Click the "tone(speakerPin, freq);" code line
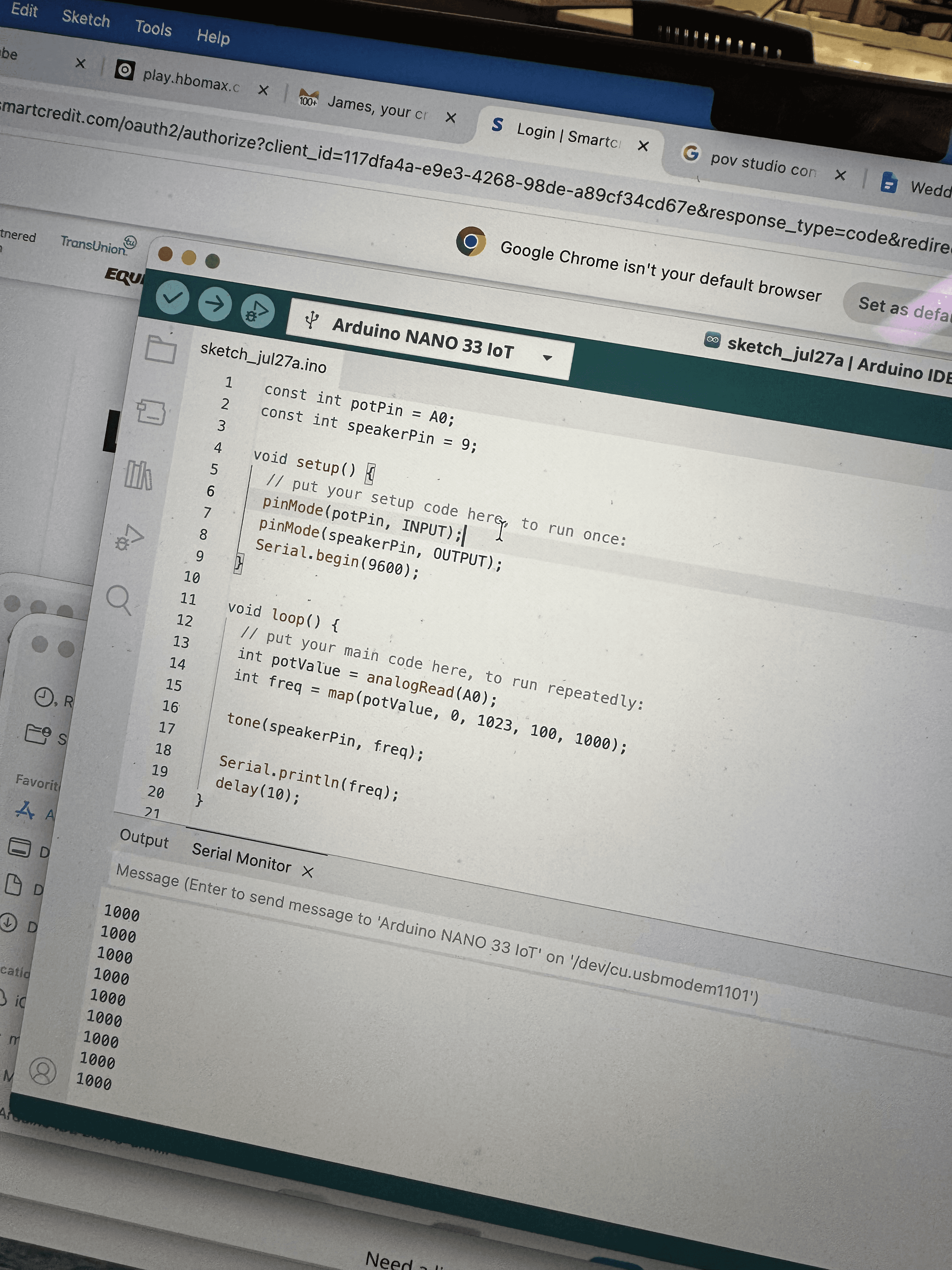 (326, 735)
